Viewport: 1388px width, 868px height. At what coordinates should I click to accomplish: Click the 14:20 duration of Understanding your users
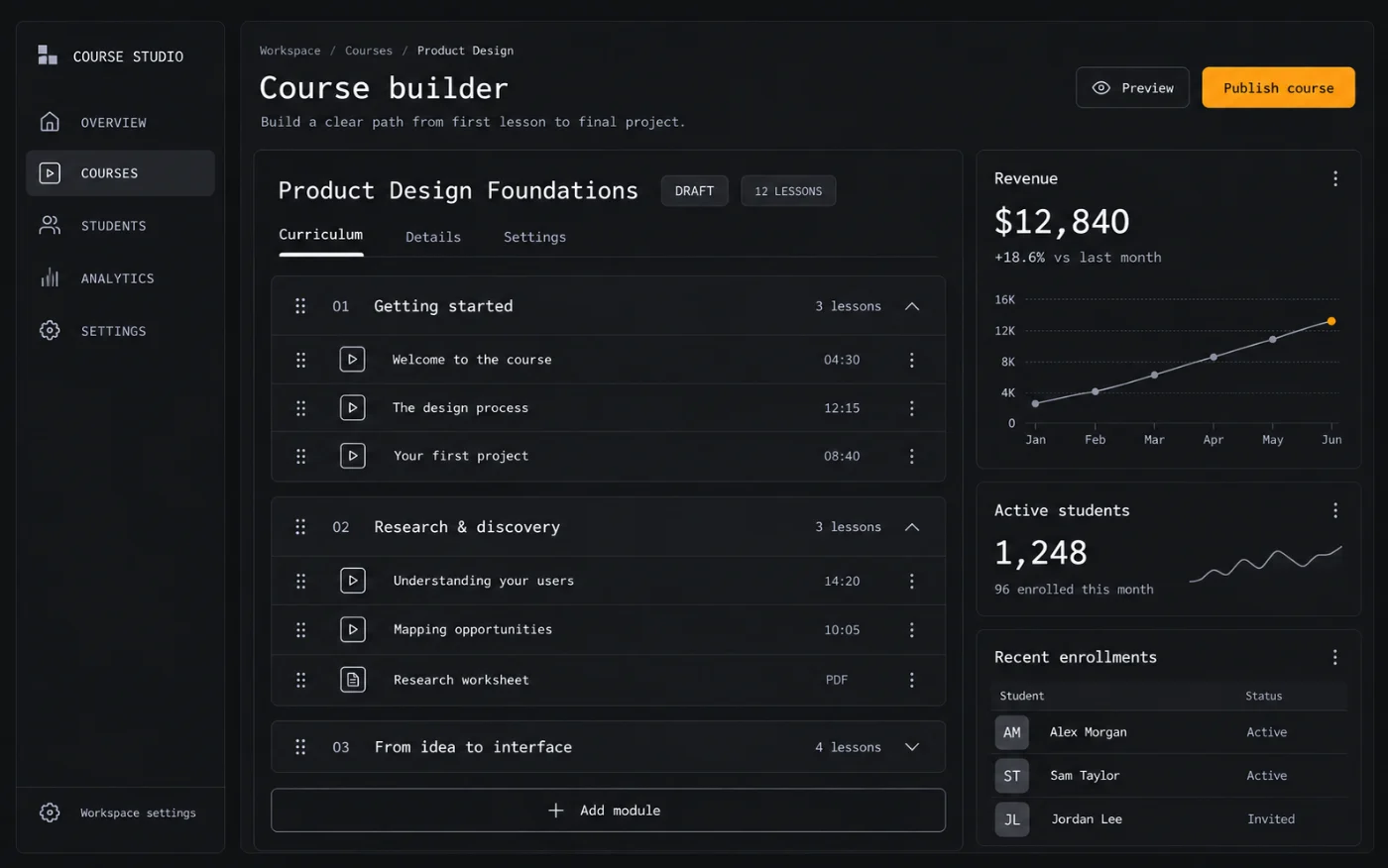pos(842,582)
